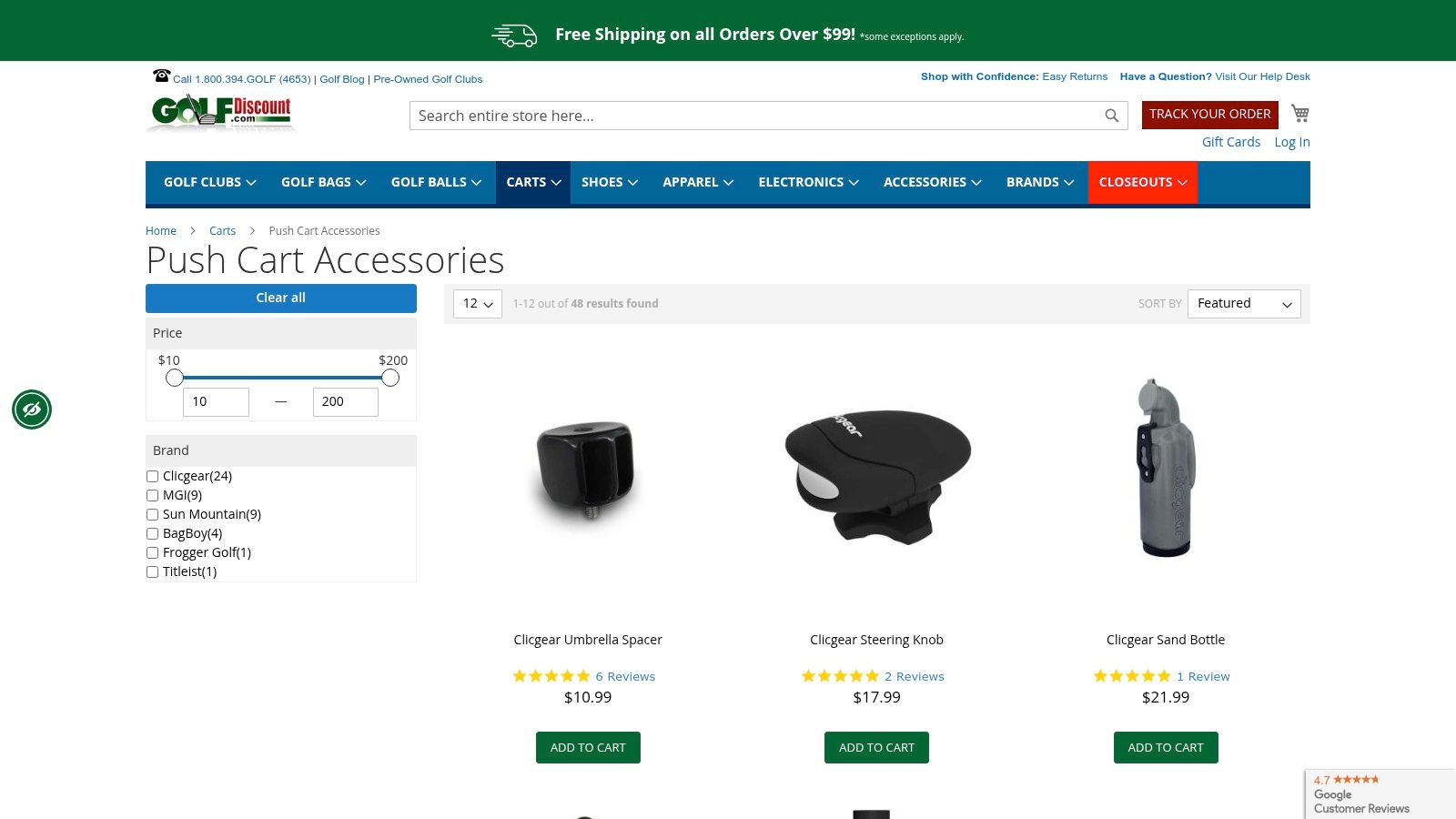Check the Clicgear brand filter
The width and height of the screenshot is (1456, 819).
[x=153, y=477]
